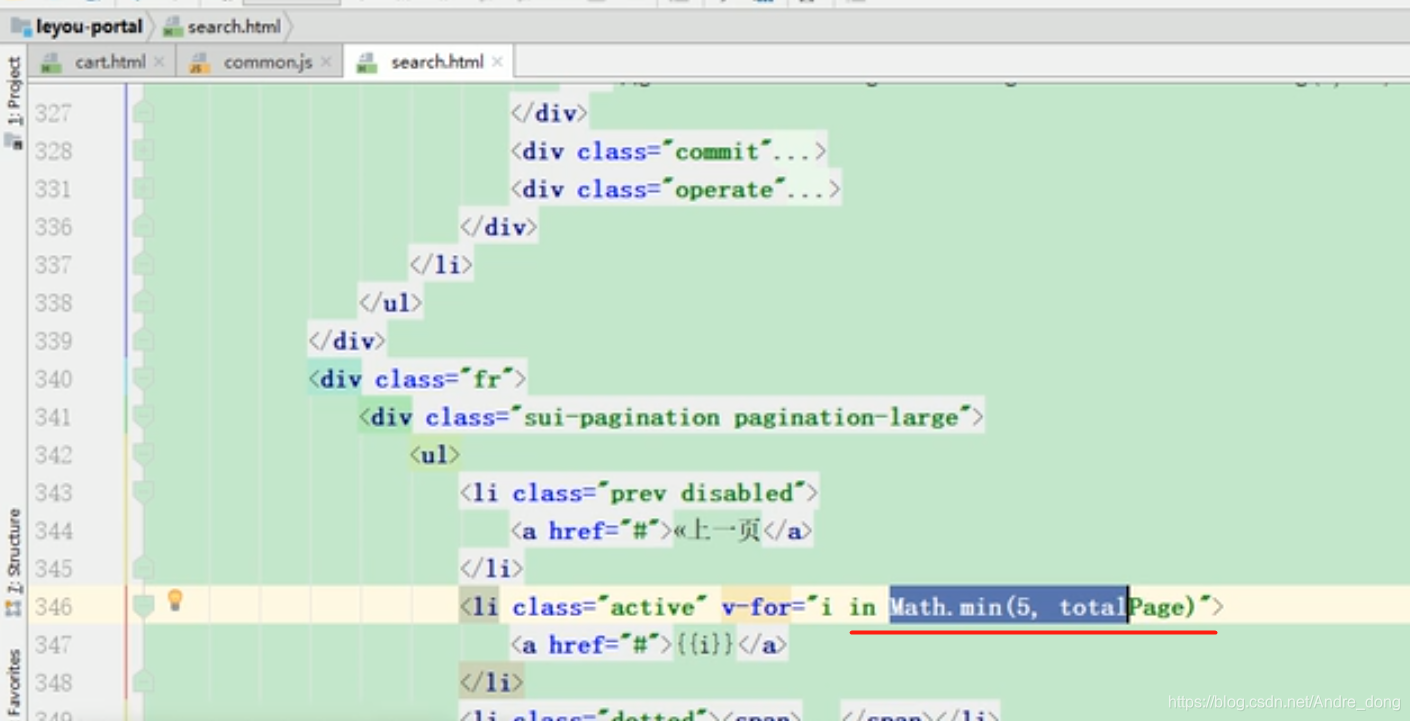Click "sui-pagination pagination-large" class value
The height and width of the screenshot is (721, 1410).
point(741,417)
